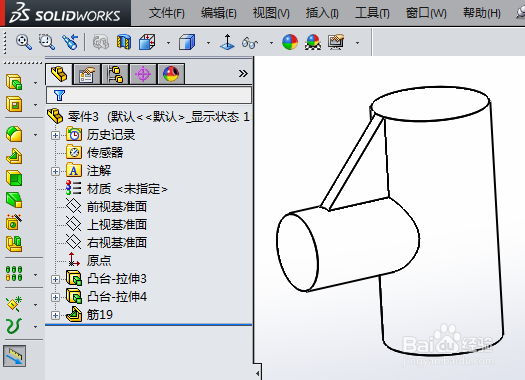This screenshot has width=525, height=380.
Task: Open Display Style dropdown arrow
Action: 208,43
